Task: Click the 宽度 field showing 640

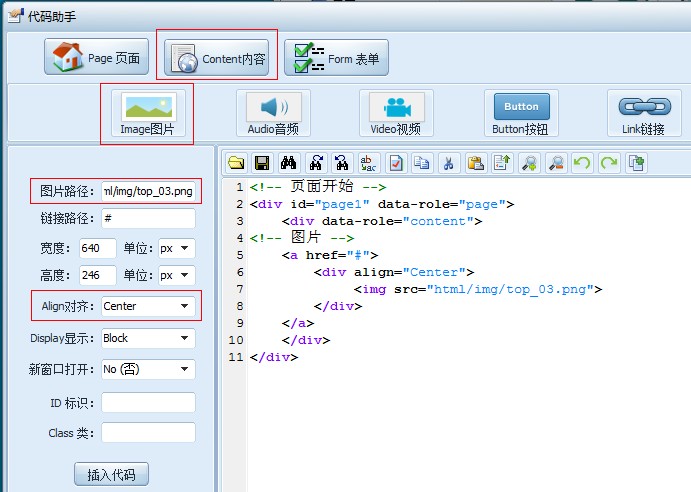Action: [97, 248]
